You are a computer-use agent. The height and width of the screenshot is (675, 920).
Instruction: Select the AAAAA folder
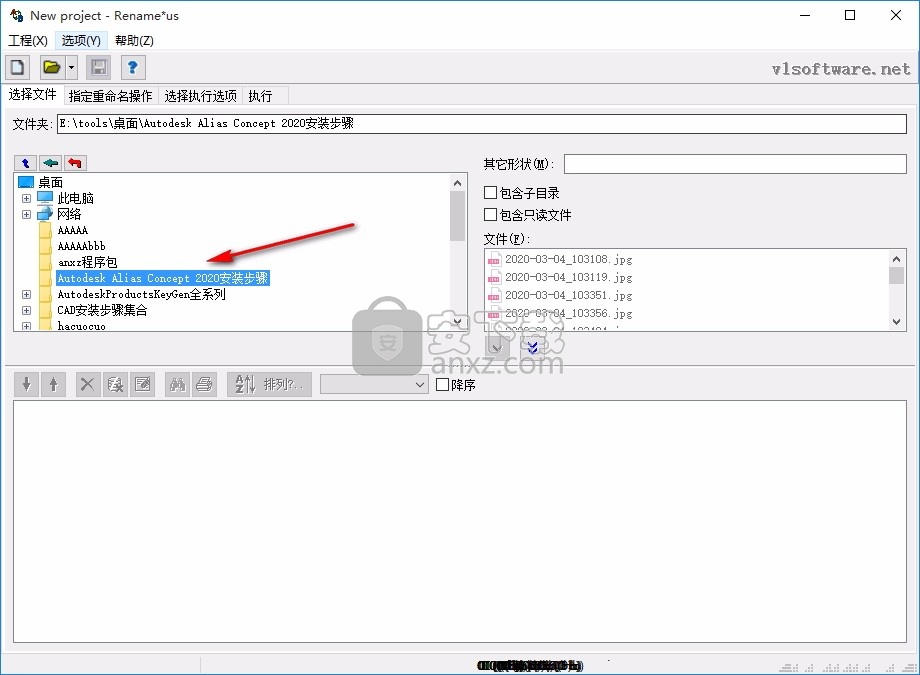73,230
